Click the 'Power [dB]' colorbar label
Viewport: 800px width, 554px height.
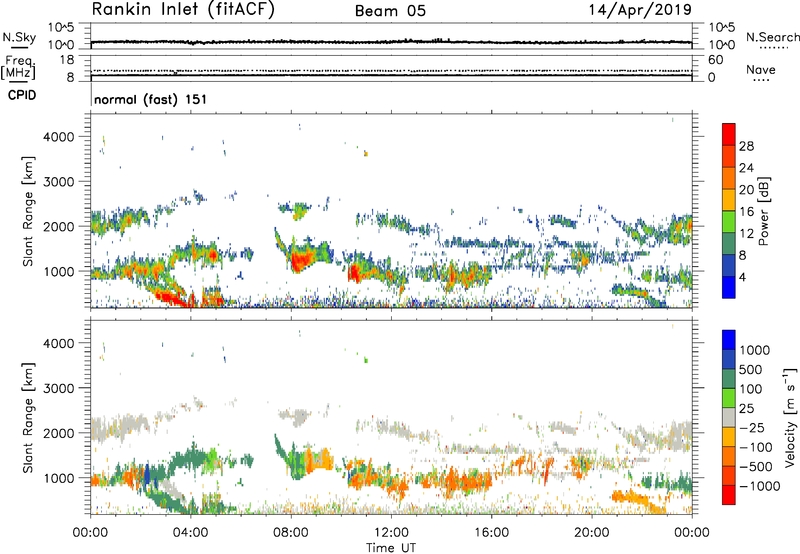(x=763, y=211)
